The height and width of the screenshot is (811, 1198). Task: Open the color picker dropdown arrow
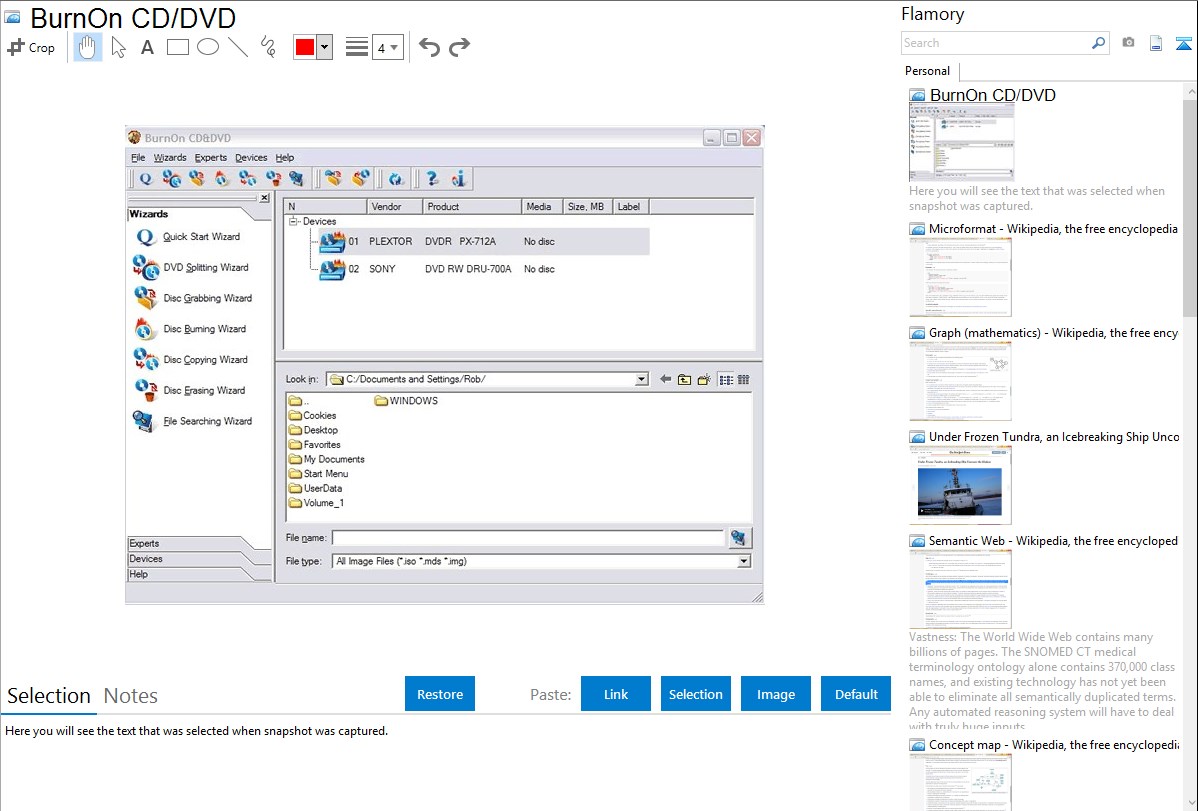[x=324, y=47]
